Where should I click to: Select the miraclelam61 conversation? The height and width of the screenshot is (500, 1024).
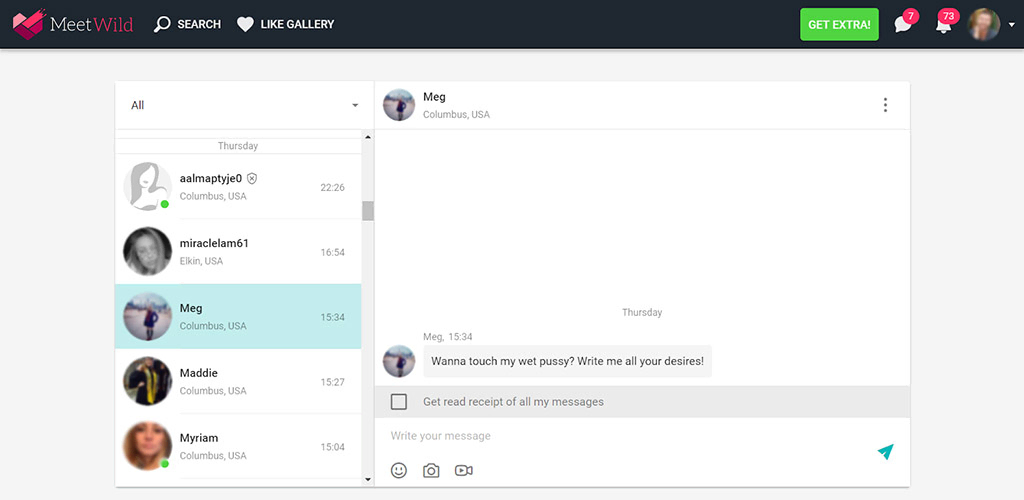coord(238,252)
